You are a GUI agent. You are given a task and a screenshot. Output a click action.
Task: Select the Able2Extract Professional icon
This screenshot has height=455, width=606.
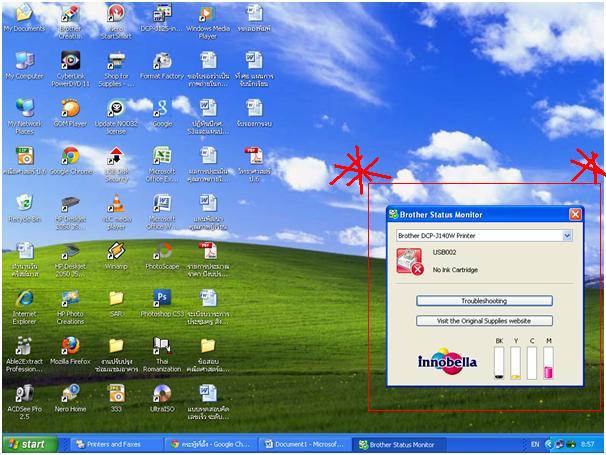pyautogui.click(x=24, y=354)
